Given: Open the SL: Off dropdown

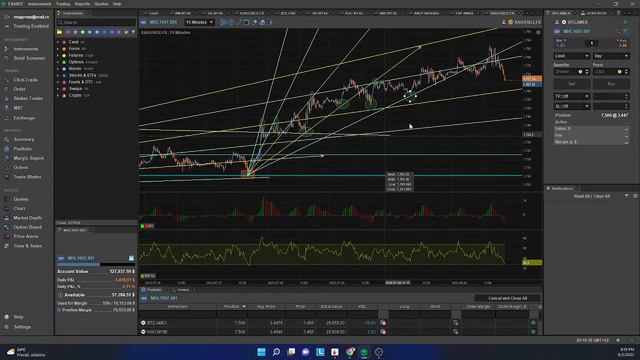Looking at the screenshot, I should (x=572, y=106).
